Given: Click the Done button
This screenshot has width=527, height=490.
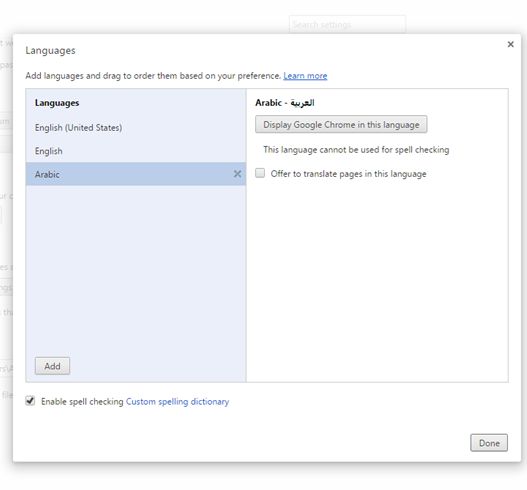Looking at the screenshot, I should (x=489, y=443).
